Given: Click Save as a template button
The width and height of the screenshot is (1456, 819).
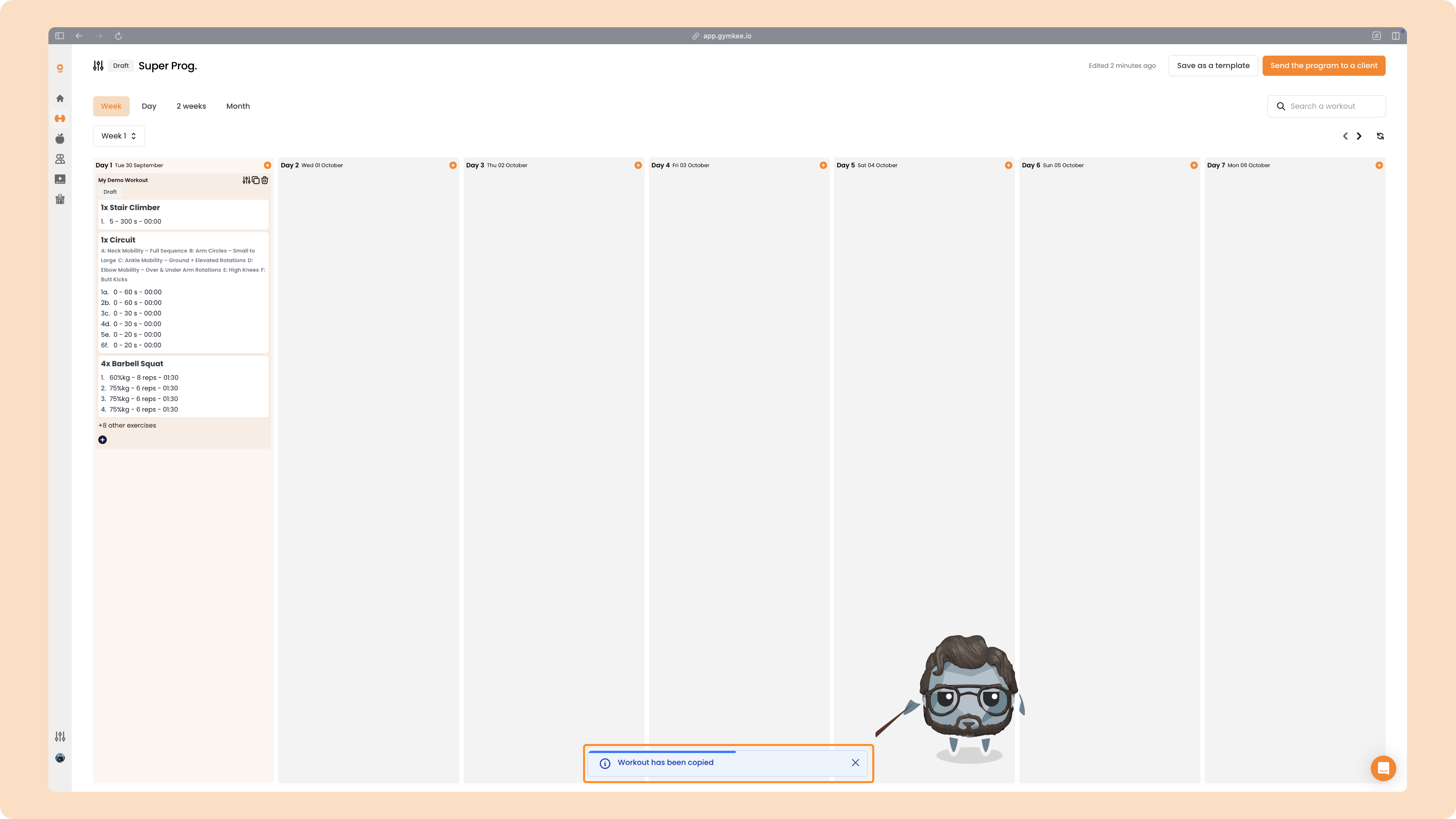Looking at the screenshot, I should pos(1213,66).
